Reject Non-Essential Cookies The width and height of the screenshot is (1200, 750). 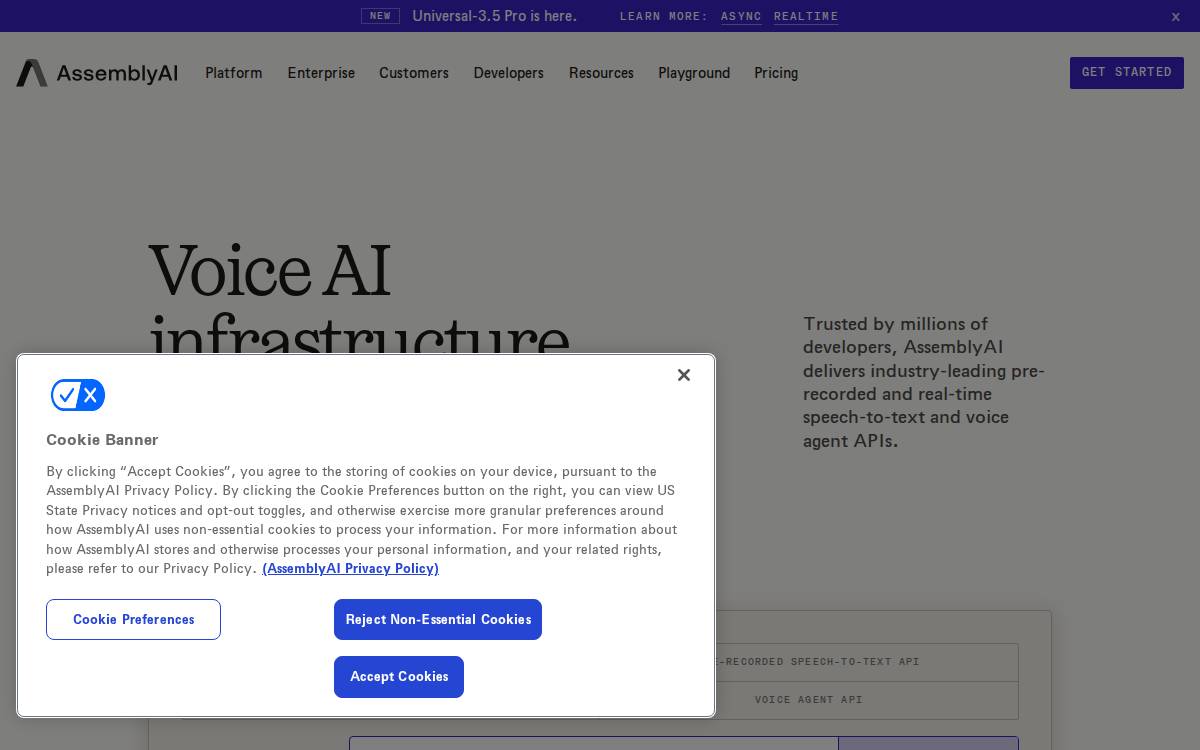click(x=438, y=620)
